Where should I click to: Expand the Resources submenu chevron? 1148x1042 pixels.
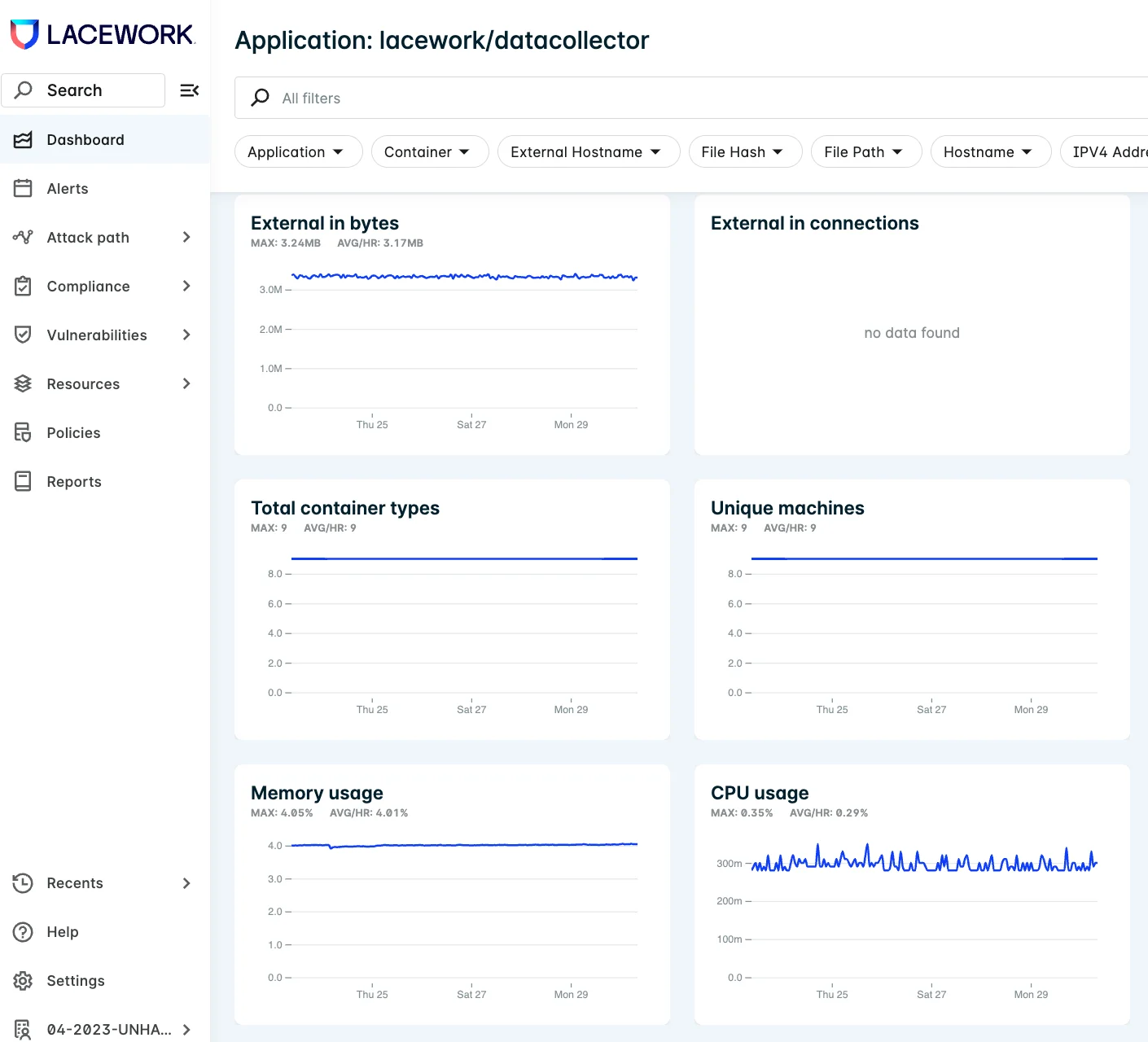pyautogui.click(x=186, y=383)
